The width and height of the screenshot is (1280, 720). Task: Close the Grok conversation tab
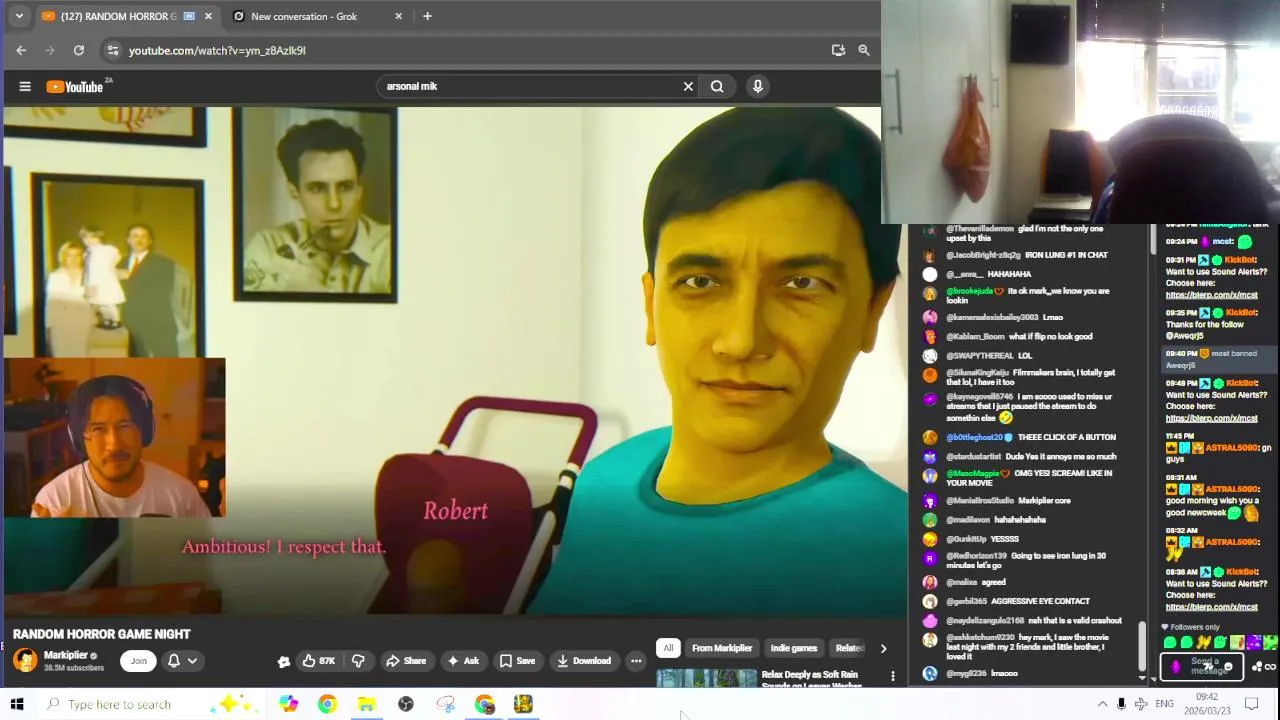click(399, 16)
